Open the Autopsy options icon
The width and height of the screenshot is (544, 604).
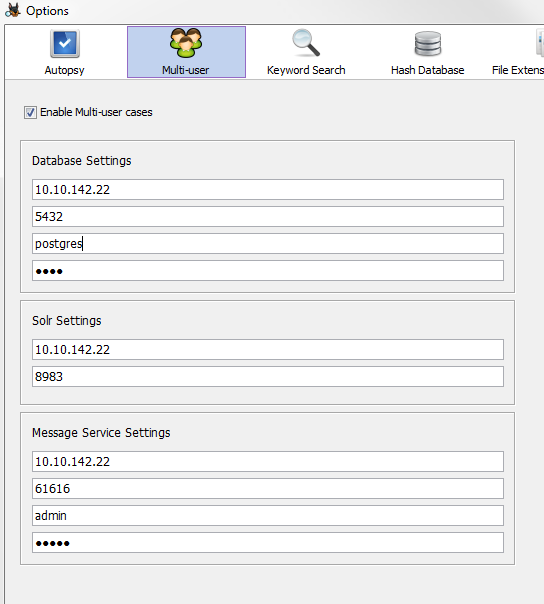pos(65,44)
